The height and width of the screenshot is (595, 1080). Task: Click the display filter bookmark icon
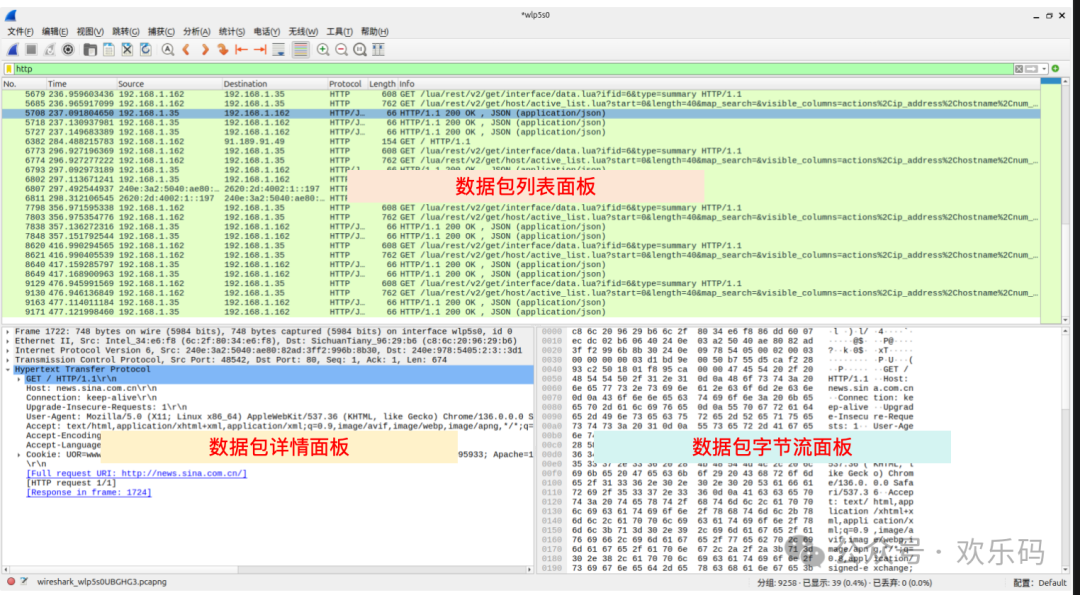[x=9, y=69]
